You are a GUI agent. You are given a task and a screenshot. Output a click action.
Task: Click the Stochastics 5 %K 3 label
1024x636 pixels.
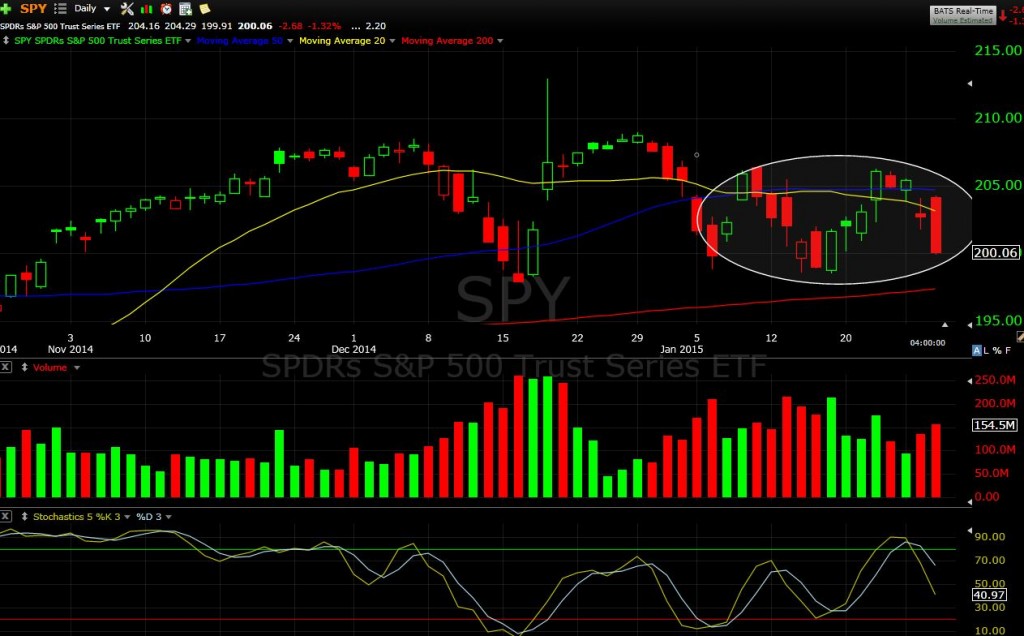[76, 517]
